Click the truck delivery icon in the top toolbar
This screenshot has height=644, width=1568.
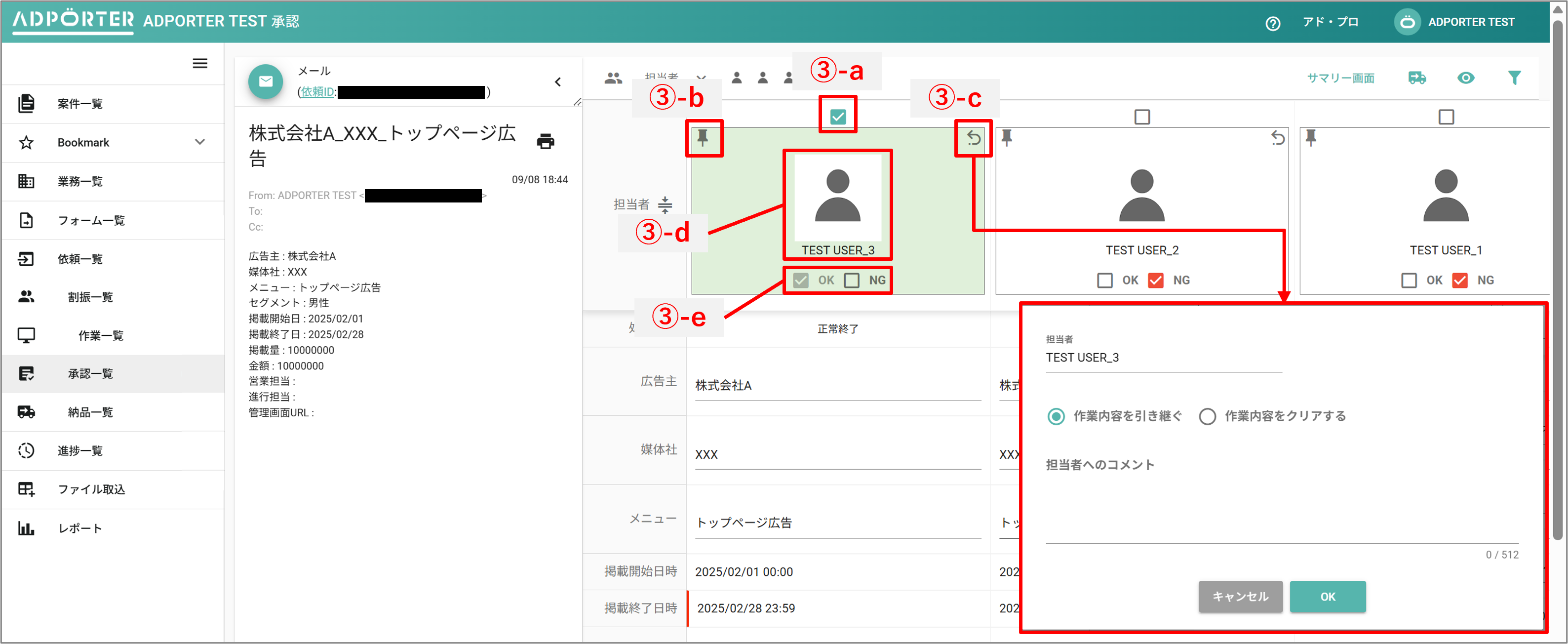tap(1416, 78)
